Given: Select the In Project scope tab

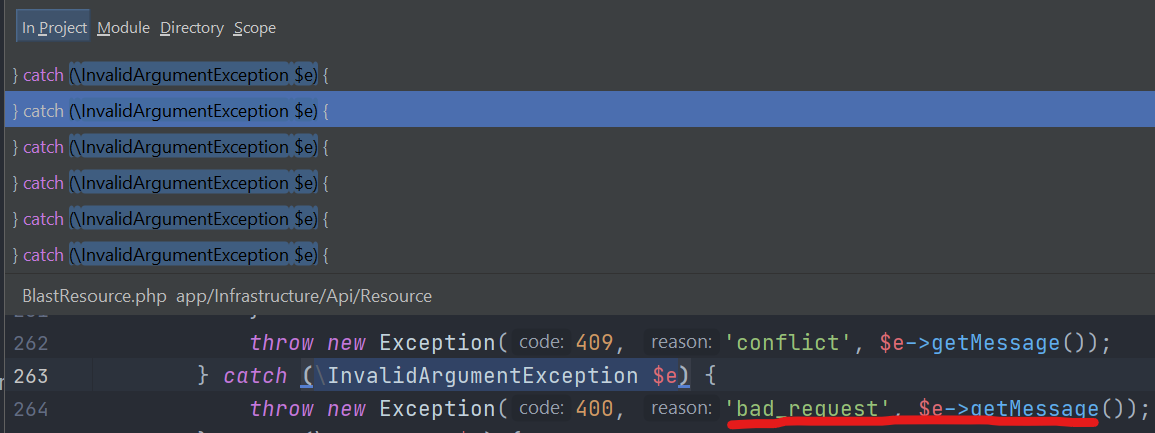Looking at the screenshot, I should 54,28.
